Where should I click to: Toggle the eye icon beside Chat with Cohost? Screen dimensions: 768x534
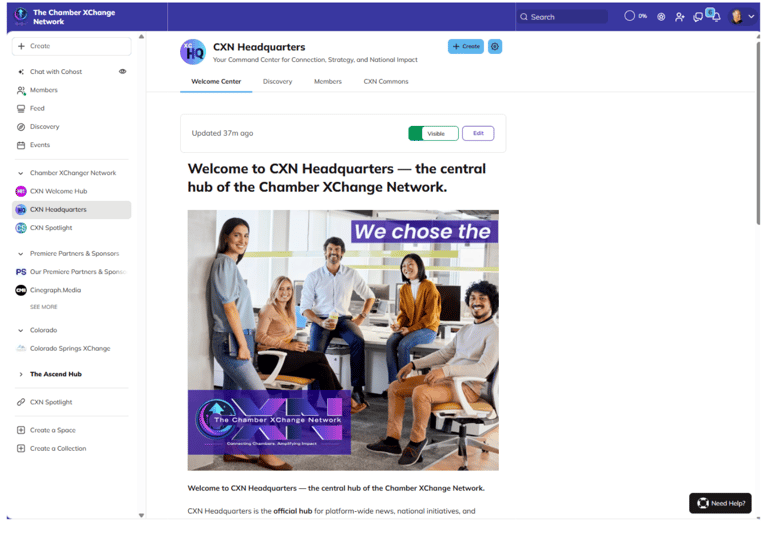(122, 72)
